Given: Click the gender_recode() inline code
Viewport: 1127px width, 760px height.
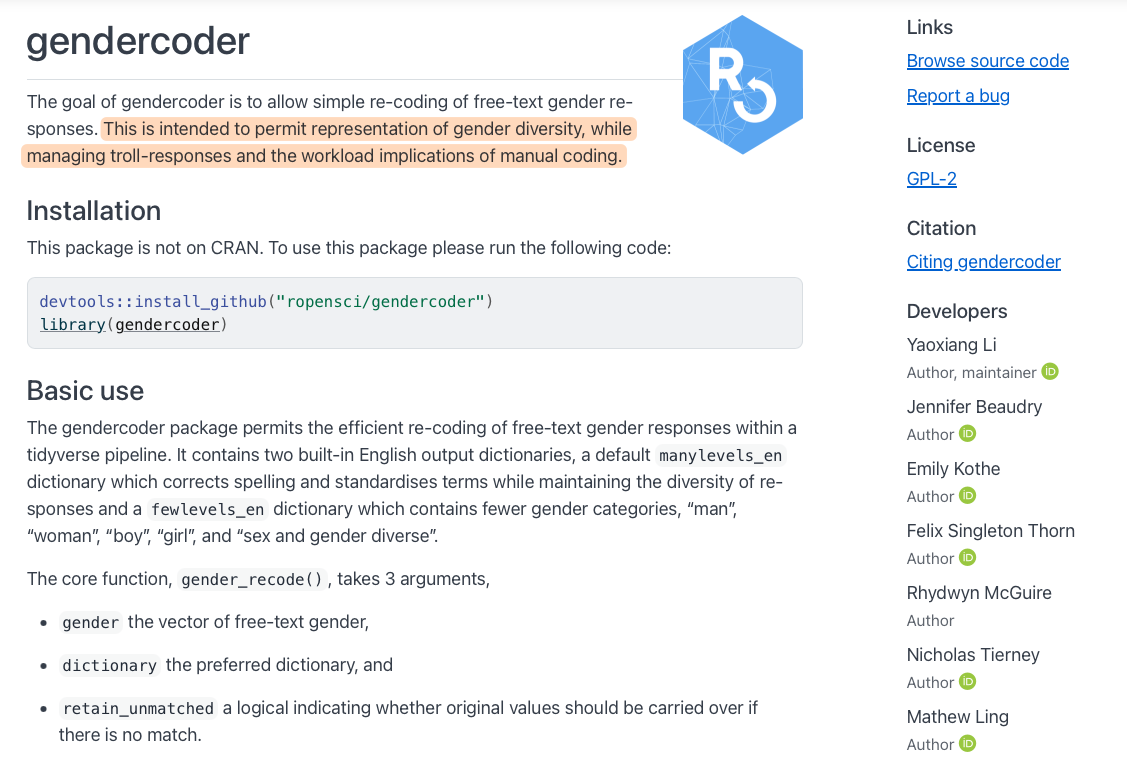Looking at the screenshot, I should [x=252, y=580].
